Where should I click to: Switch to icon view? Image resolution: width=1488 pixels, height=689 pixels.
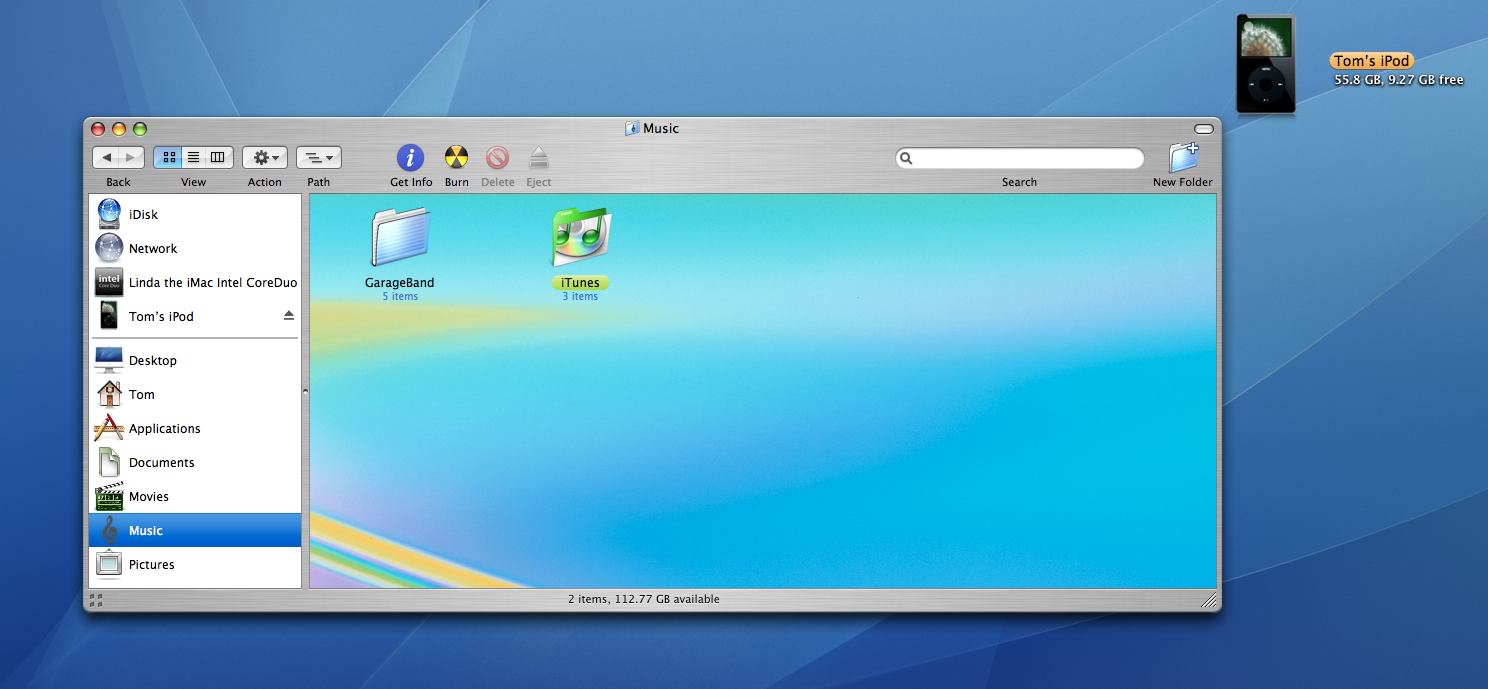click(169, 158)
